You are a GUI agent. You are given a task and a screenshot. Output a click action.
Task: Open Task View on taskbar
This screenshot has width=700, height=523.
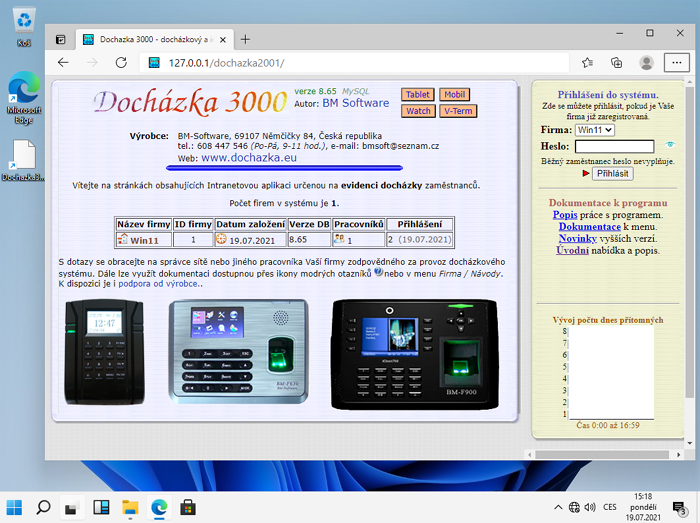71,507
